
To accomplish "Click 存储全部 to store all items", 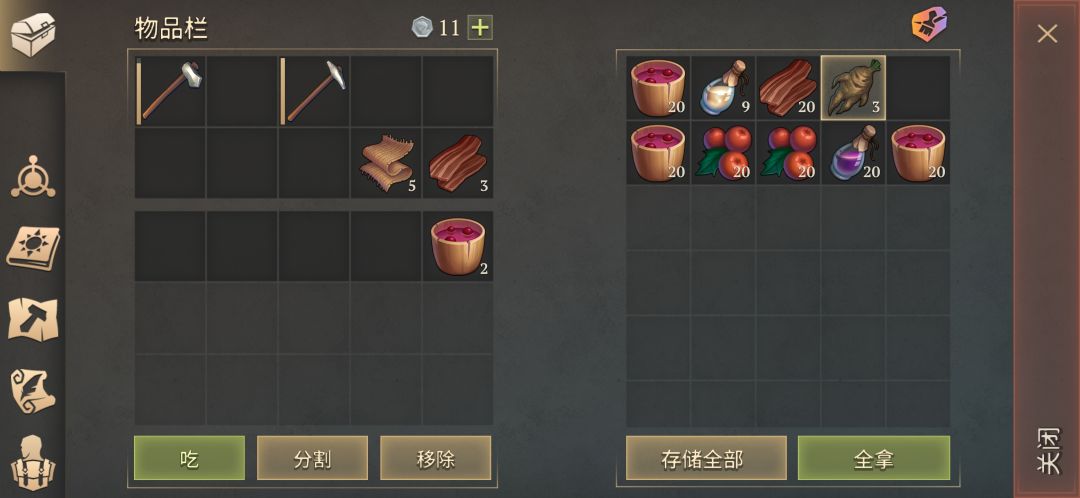I will click(x=706, y=458).
